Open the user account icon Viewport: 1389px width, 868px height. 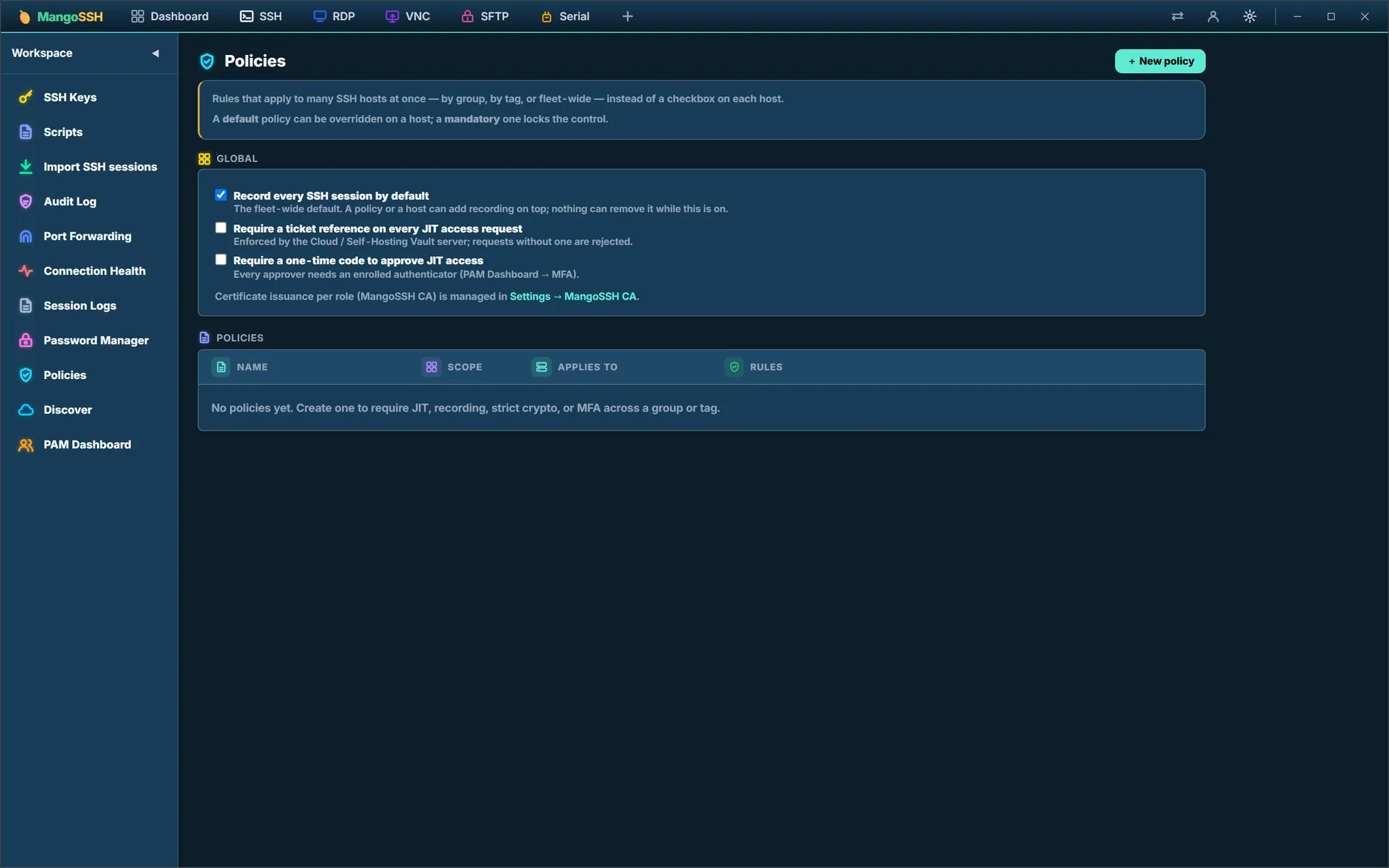click(x=1213, y=16)
